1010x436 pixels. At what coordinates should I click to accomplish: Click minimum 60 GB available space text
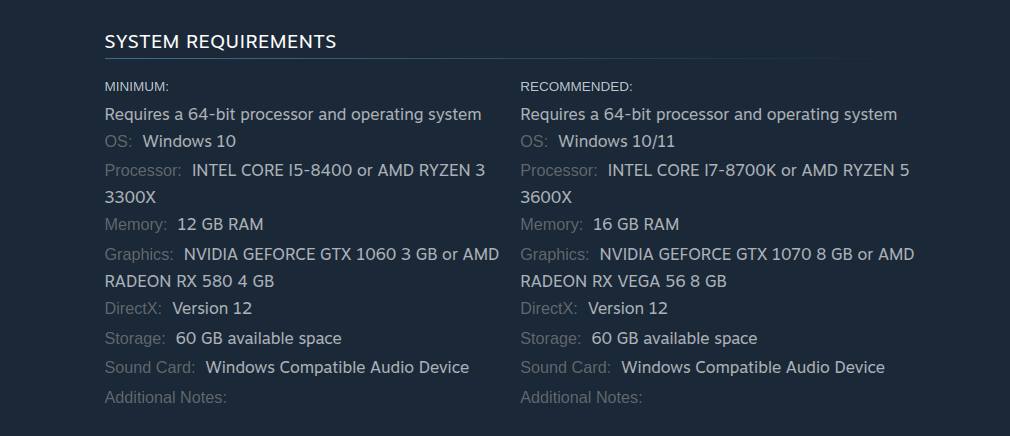[258, 338]
